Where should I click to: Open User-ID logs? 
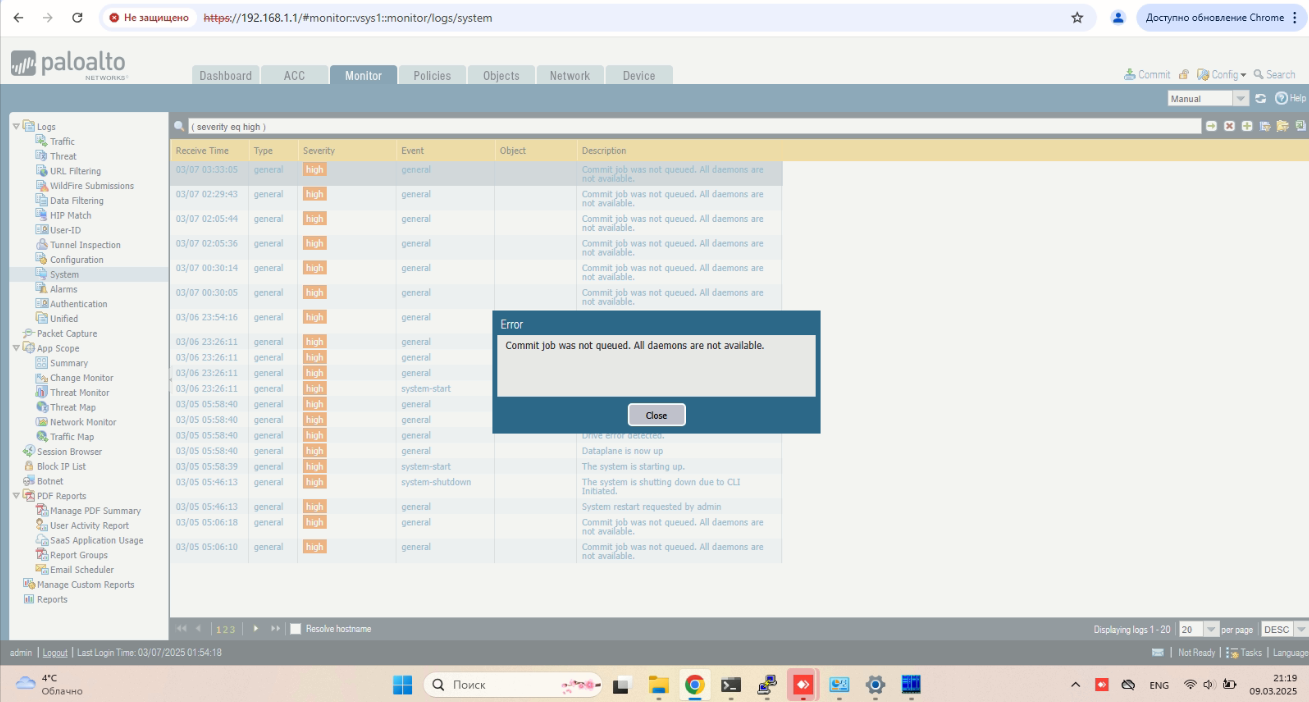click(65, 230)
